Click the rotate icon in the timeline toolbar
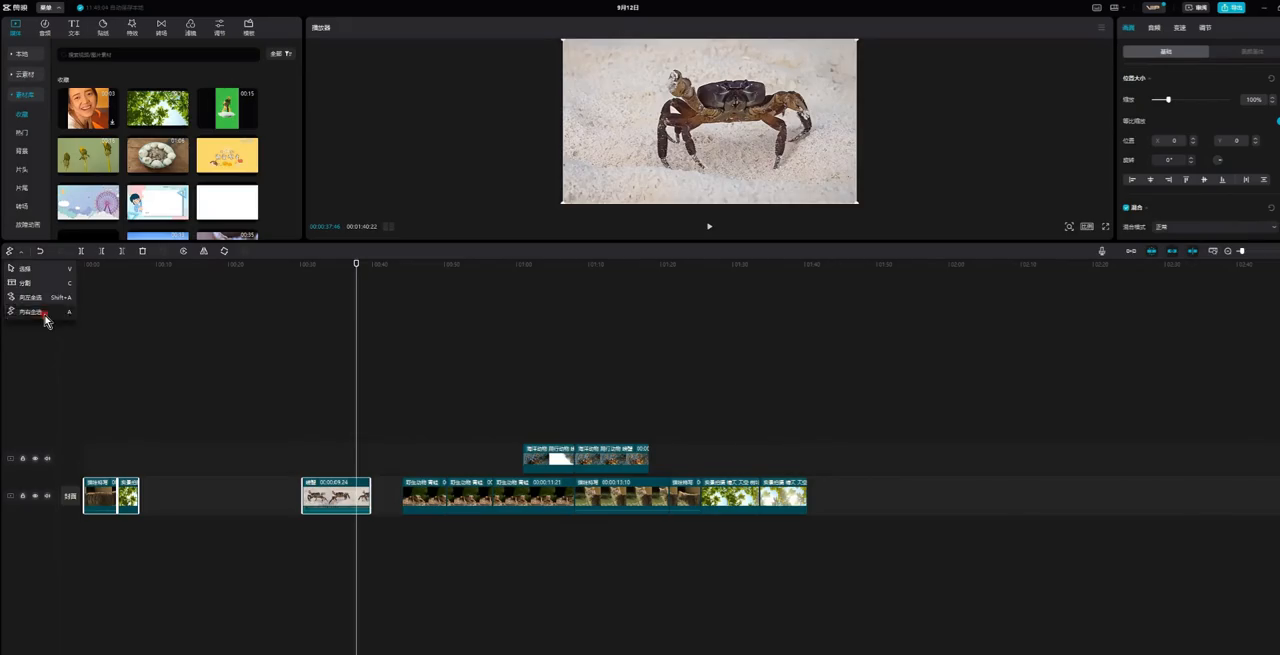Image resolution: width=1280 pixels, height=655 pixels. (224, 251)
